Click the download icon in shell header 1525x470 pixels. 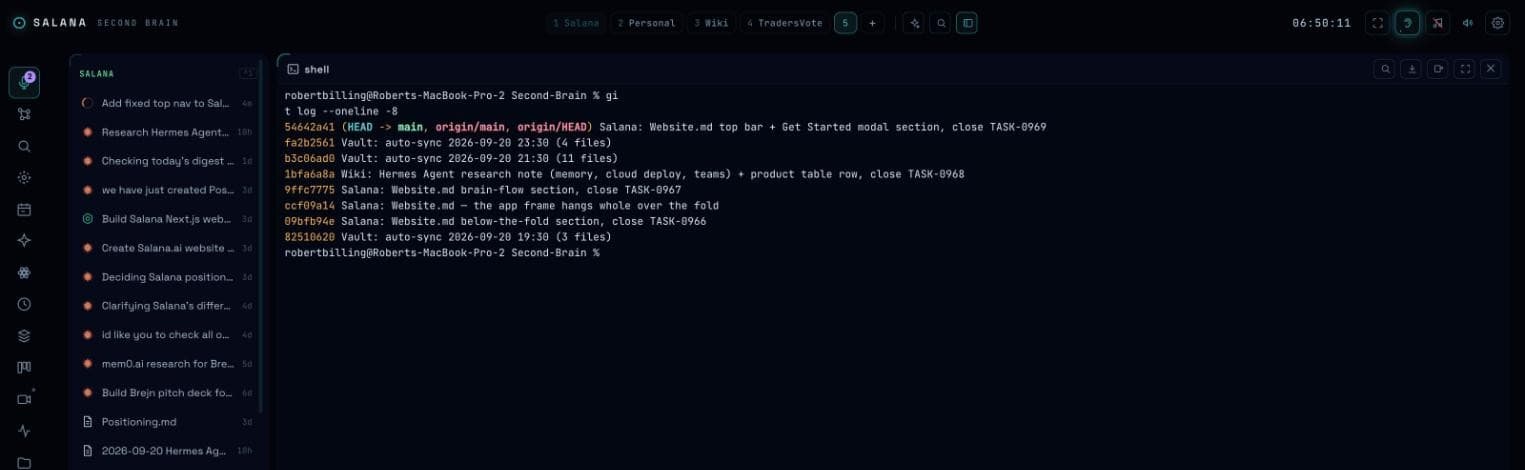click(1412, 69)
